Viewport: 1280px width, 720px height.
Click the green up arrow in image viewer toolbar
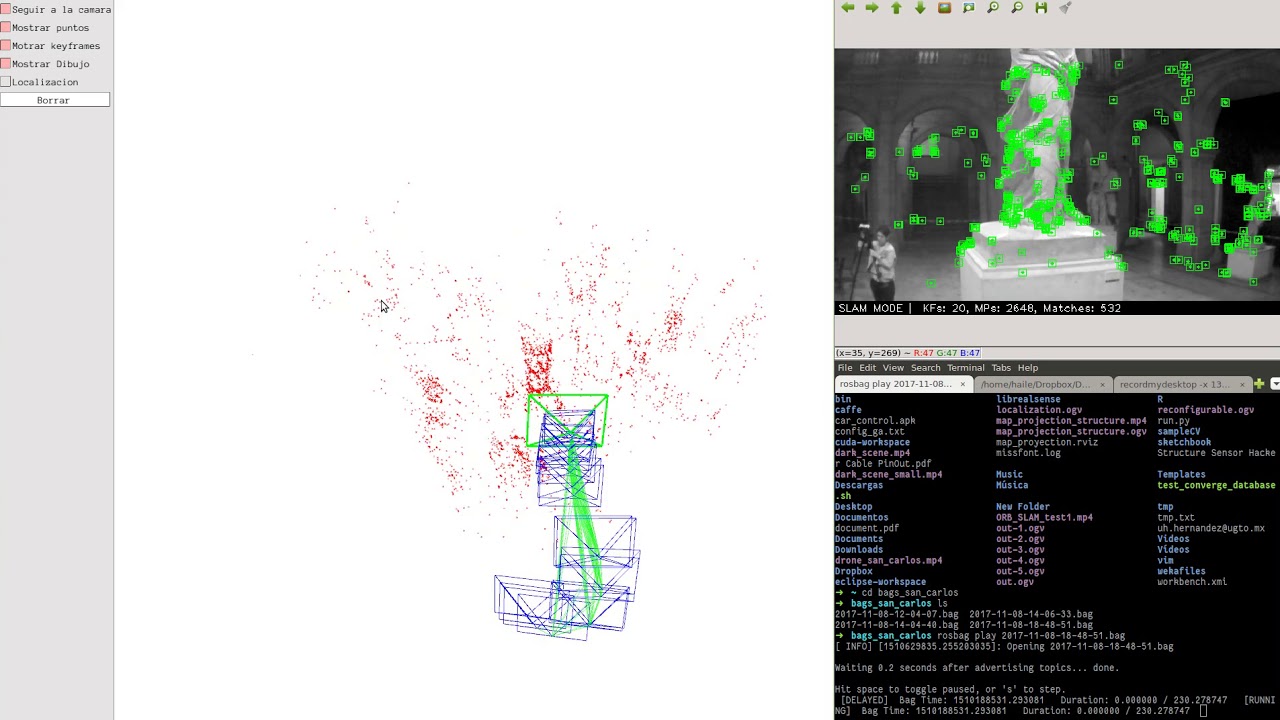(x=896, y=8)
